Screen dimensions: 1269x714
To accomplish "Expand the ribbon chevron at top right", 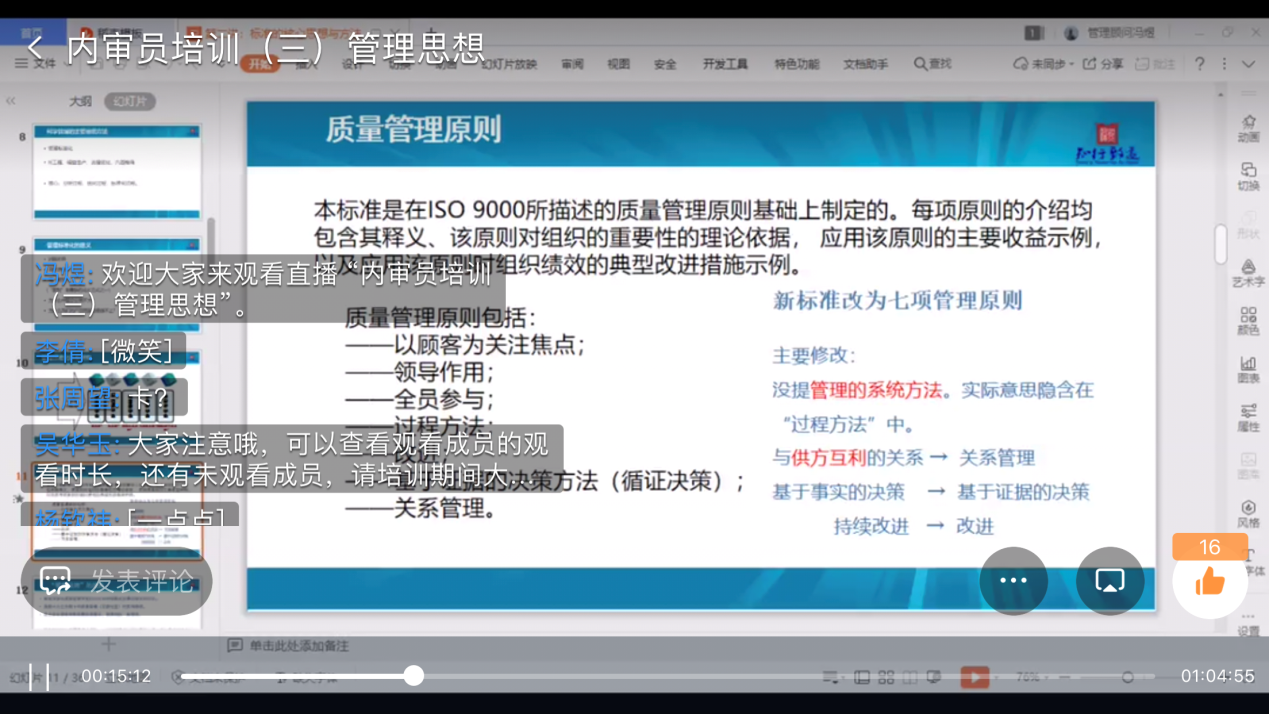I will coord(1248,64).
